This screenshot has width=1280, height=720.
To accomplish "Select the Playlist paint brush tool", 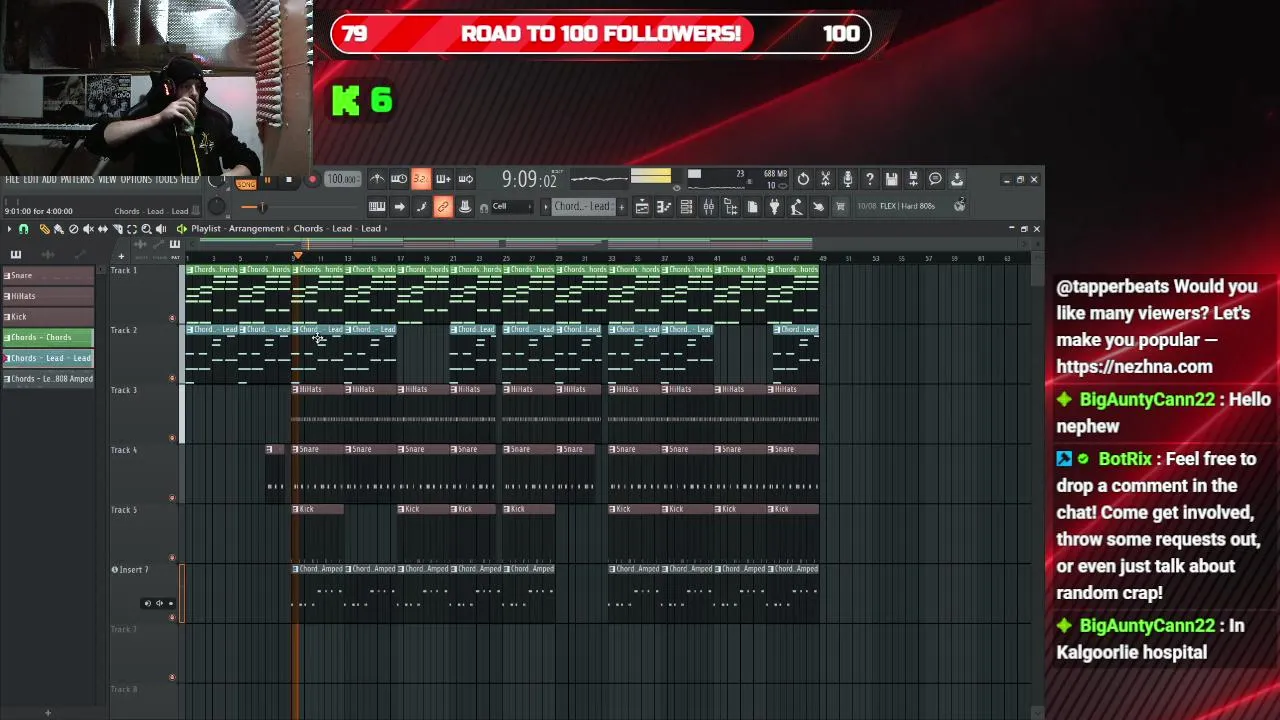I will coord(58,229).
